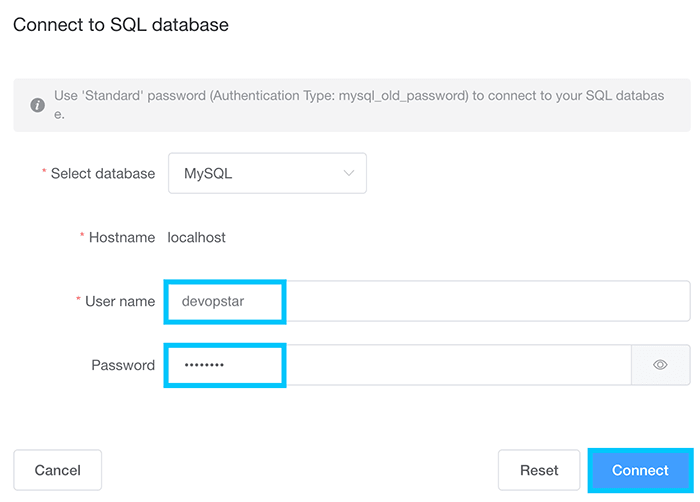Click the red asterisk beside Select database
Viewport: 700px width, 502px height.
pyautogui.click(x=44, y=173)
